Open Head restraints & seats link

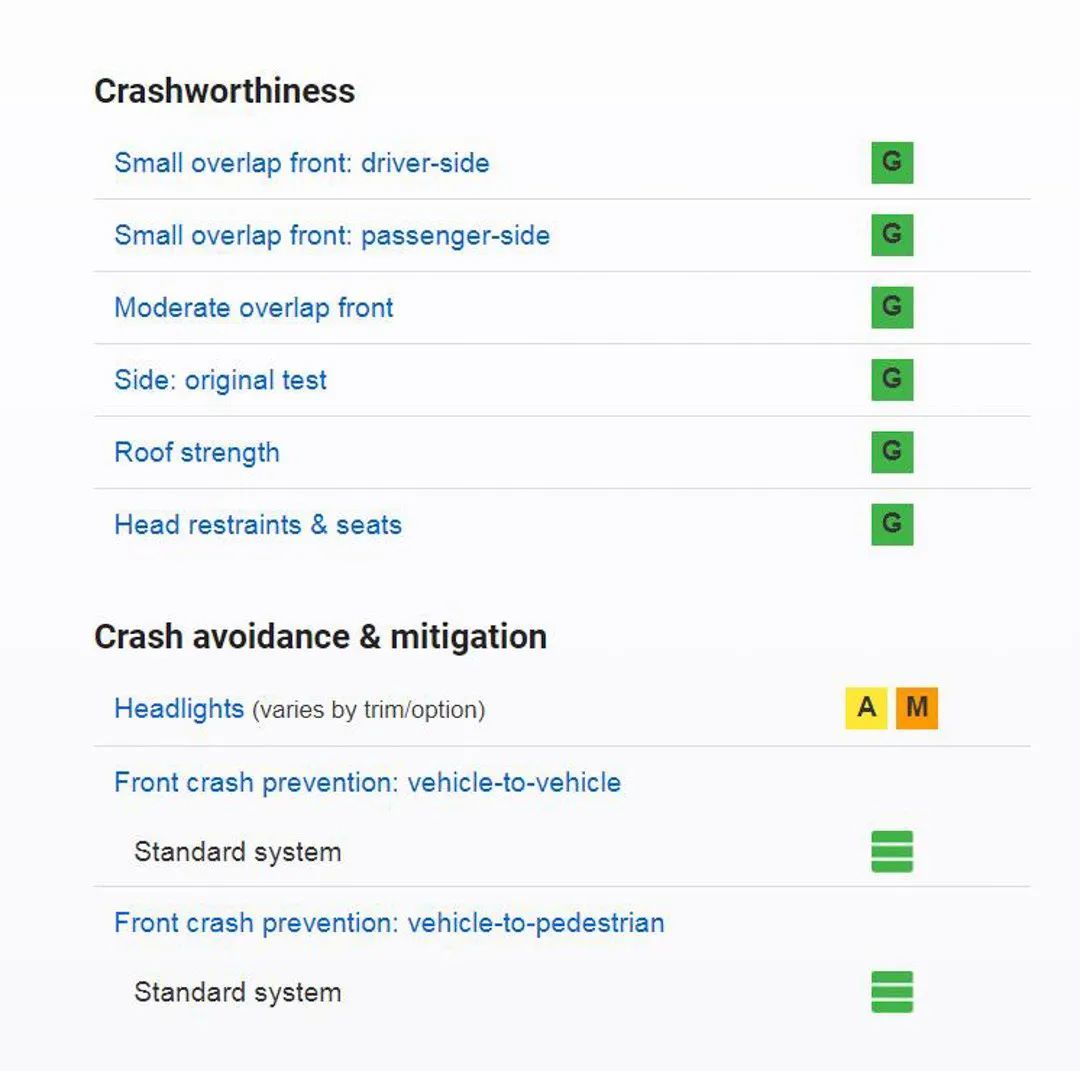[257, 525]
